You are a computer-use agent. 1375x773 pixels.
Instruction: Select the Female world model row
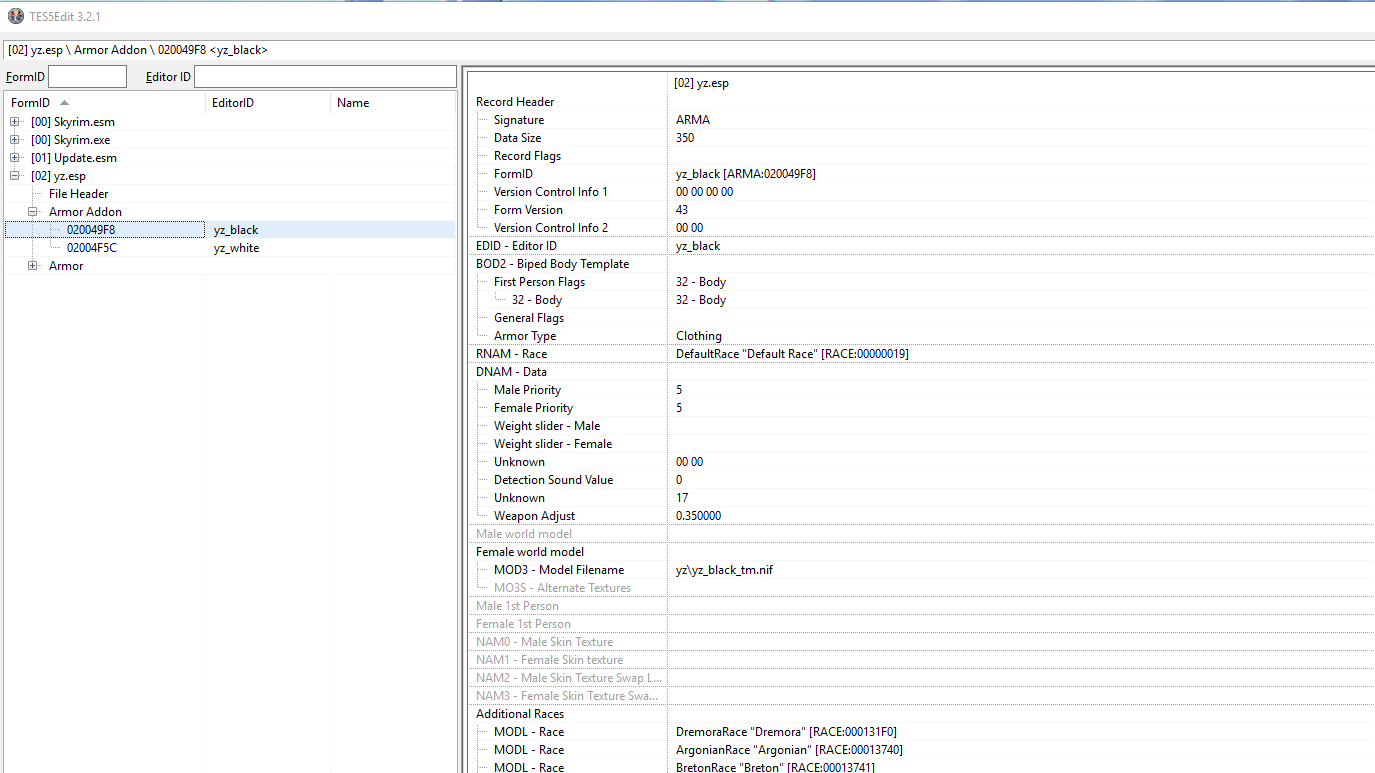pos(920,552)
